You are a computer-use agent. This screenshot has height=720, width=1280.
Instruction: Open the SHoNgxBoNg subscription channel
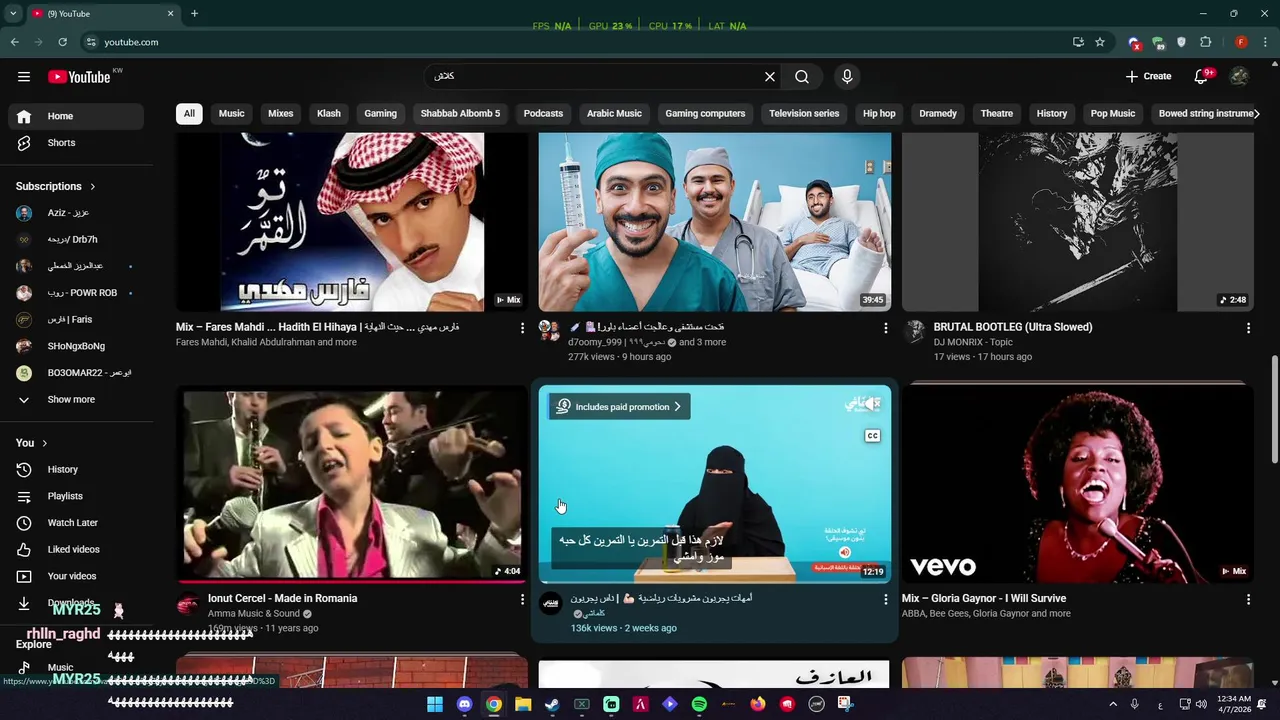coord(76,346)
